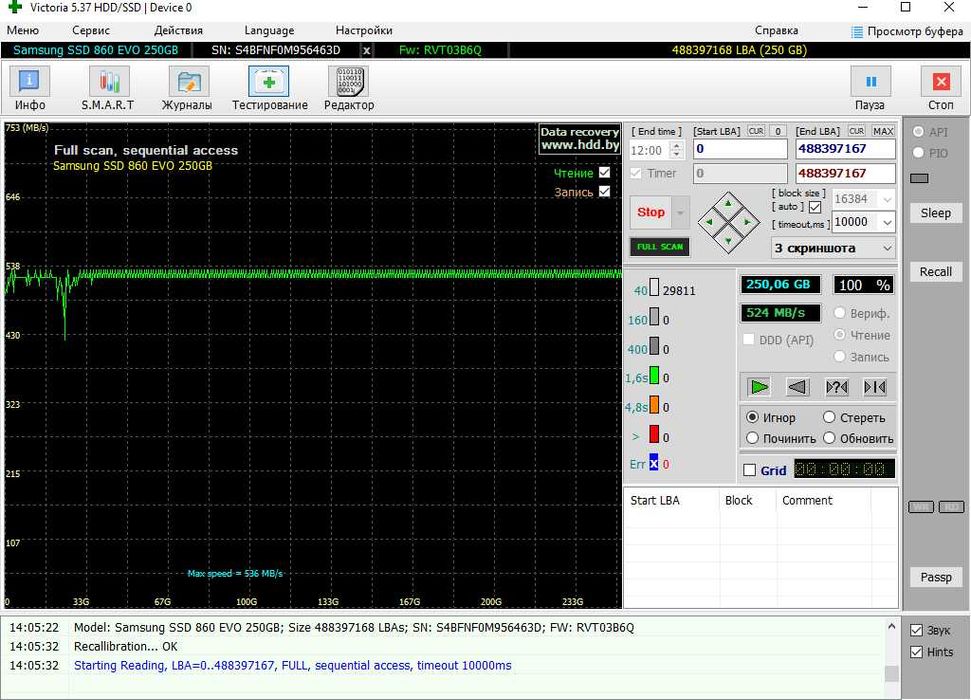Image resolution: width=971 pixels, height=700 pixels.
Task: Expand the block size 16384 dropdown
Action: (x=885, y=199)
